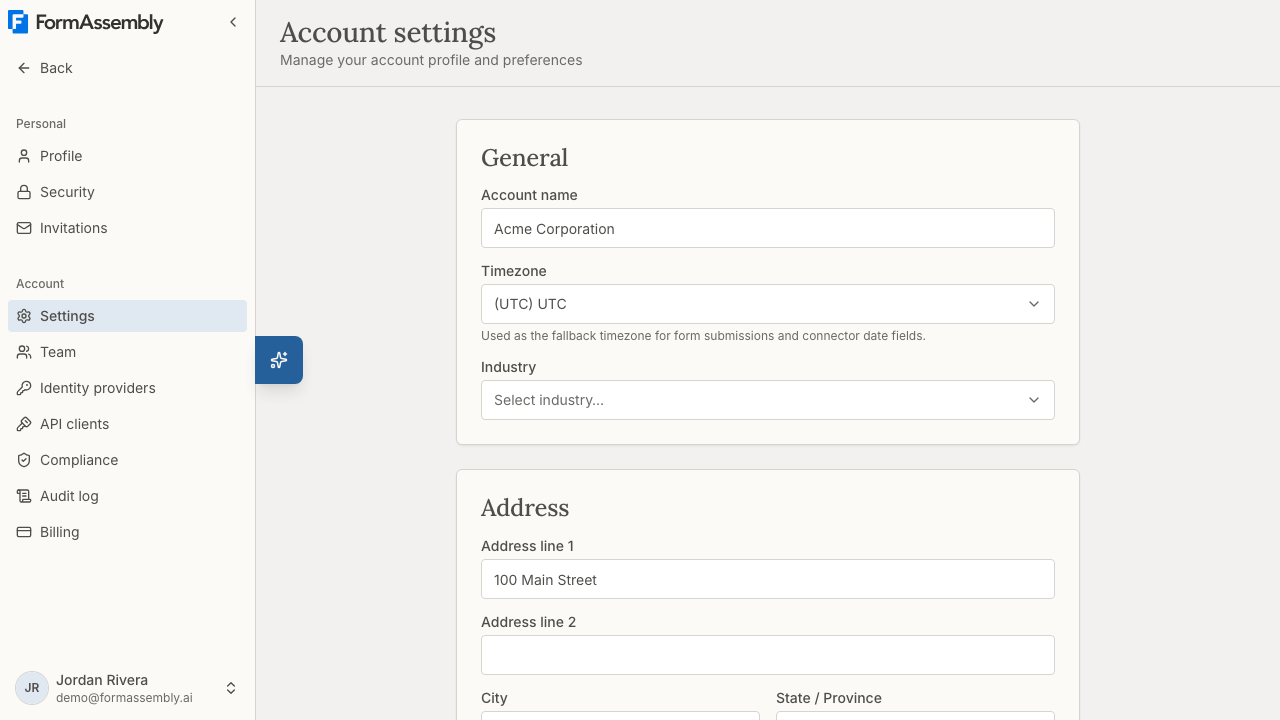Click the fallback timezone helper text
The height and width of the screenshot is (720, 1280).
[703, 336]
